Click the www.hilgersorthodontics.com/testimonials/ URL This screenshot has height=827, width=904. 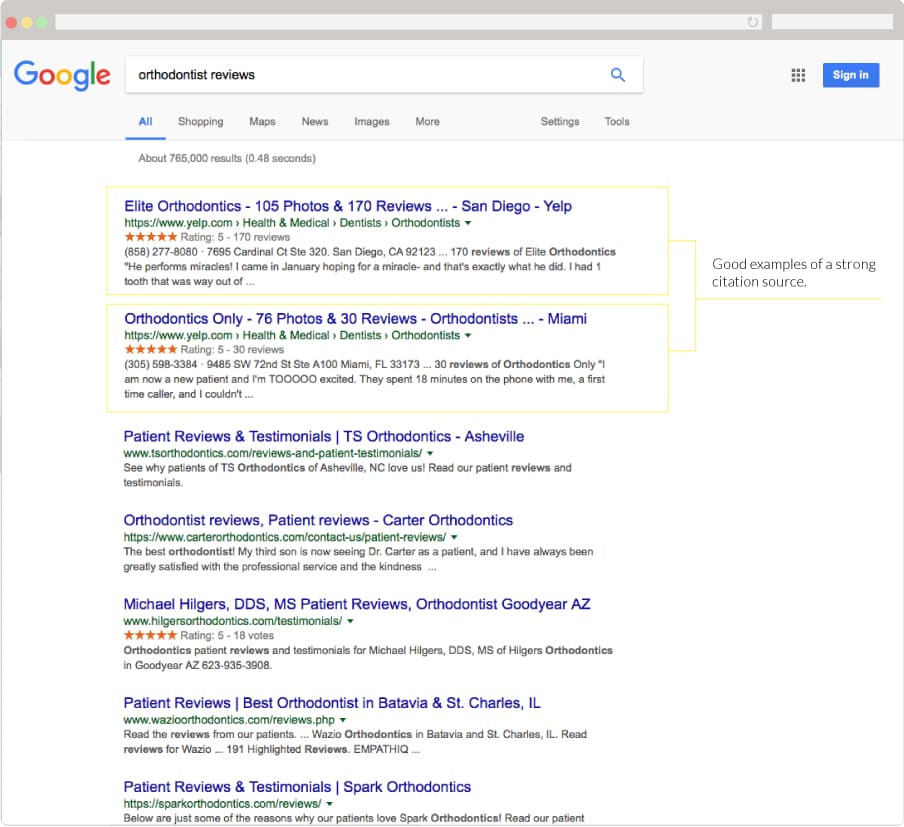(x=233, y=621)
